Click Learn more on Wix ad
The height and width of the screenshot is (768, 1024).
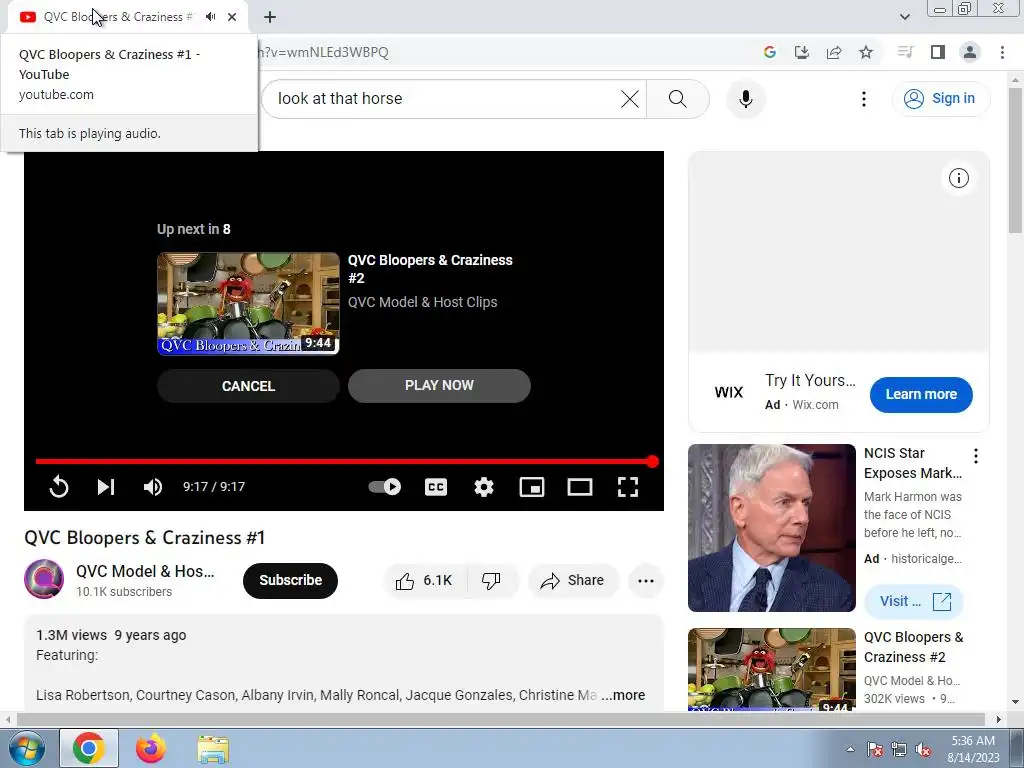pyautogui.click(x=921, y=394)
